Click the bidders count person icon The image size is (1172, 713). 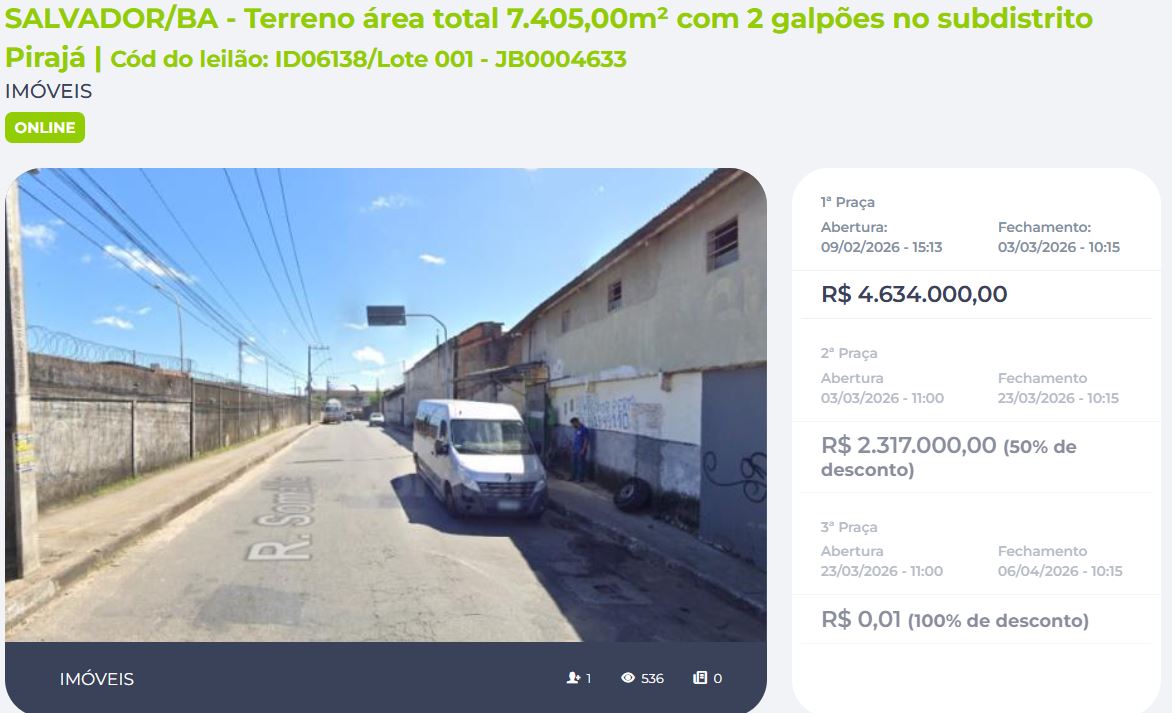[573, 678]
